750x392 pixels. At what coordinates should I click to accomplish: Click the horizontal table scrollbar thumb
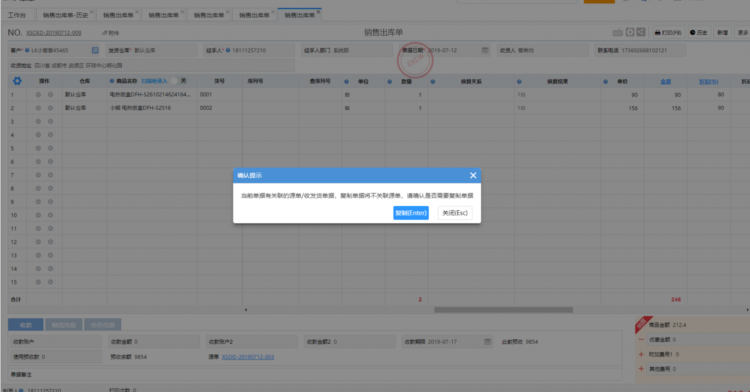pos(503,310)
